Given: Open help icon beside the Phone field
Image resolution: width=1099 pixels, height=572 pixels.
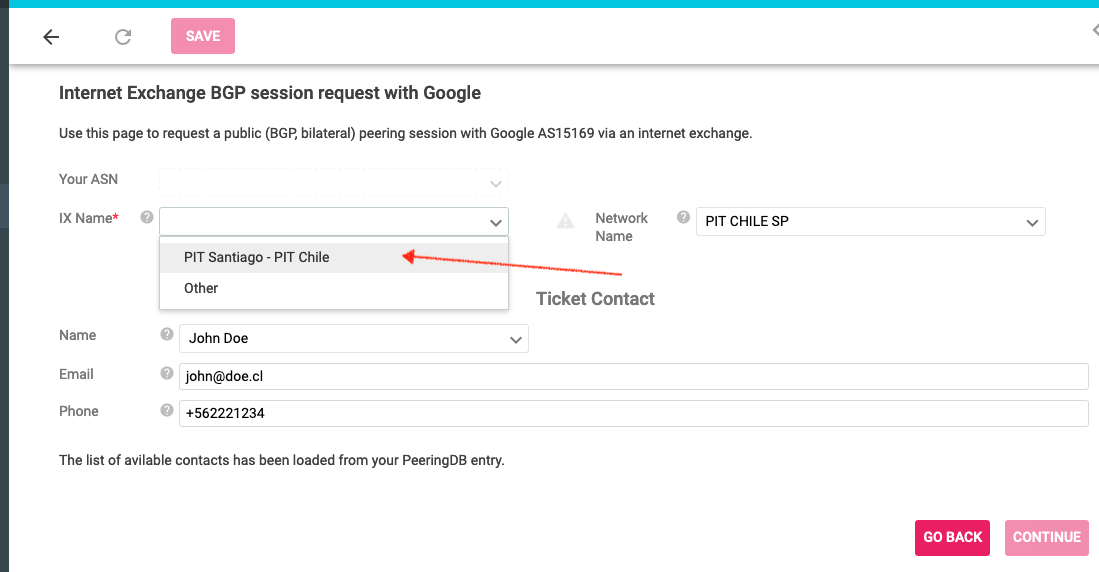Looking at the screenshot, I should (167, 410).
